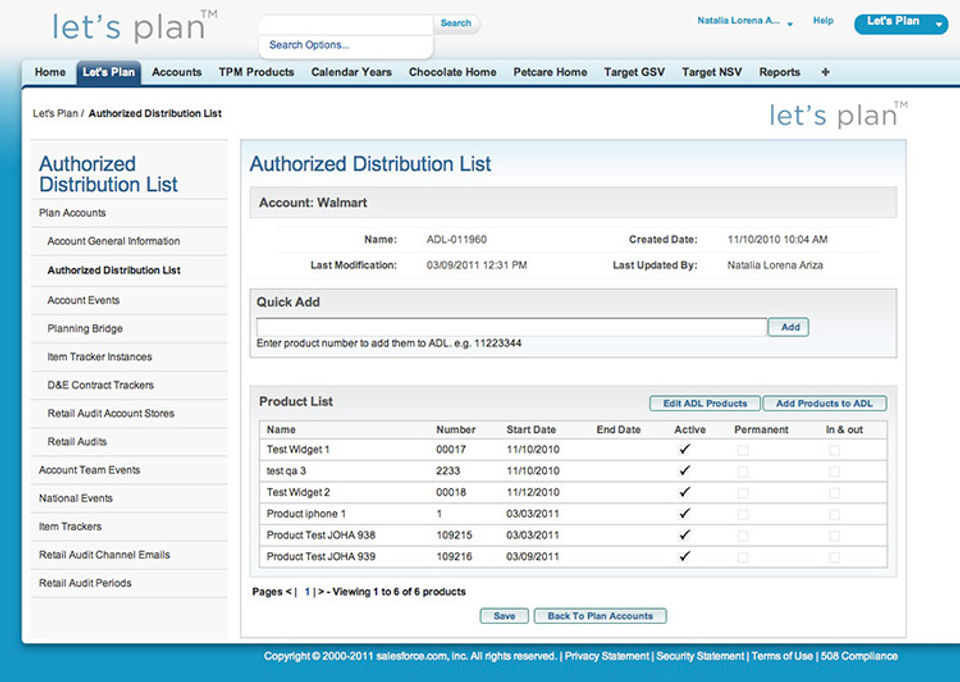Open Account Events in sidebar
This screenshot has width=960, height=682.
click(x=83, y=300)
